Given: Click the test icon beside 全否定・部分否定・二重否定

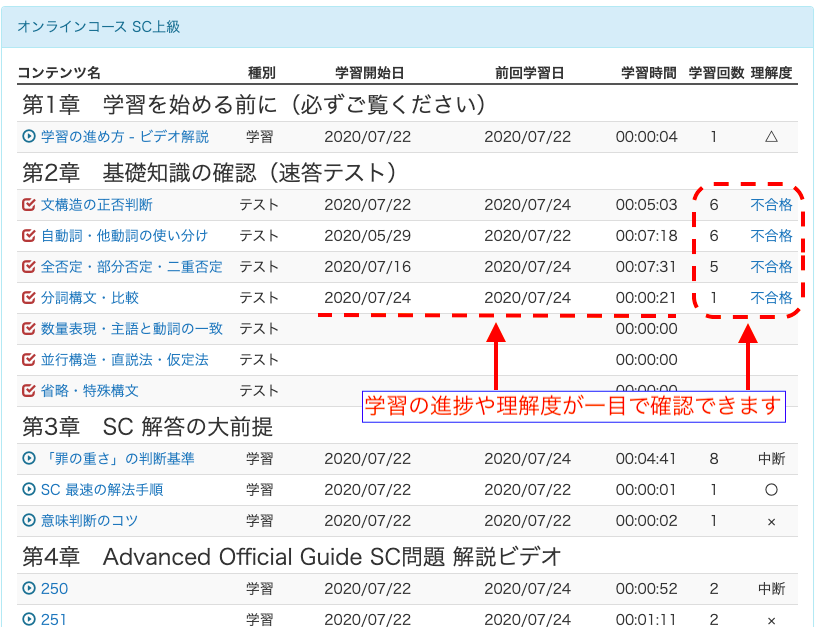Looking at the screenshot, I should pos(29,267).
